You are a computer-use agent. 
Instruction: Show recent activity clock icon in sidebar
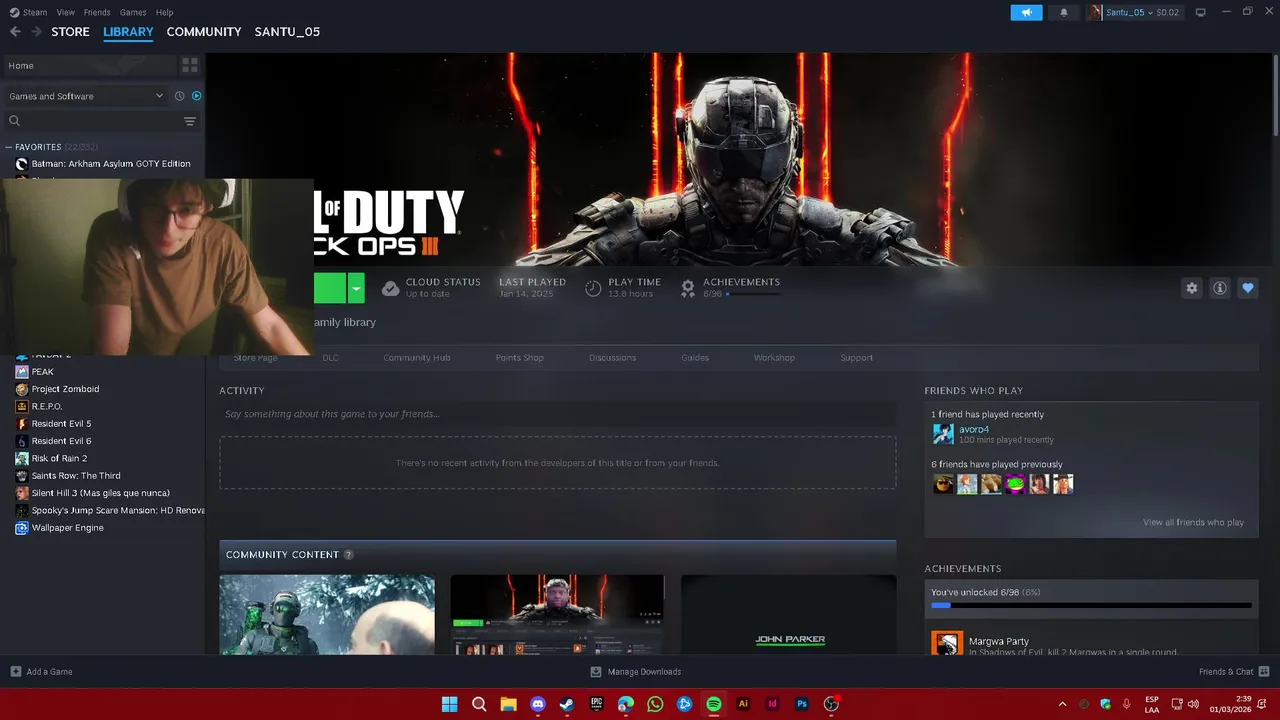point(180,96)
